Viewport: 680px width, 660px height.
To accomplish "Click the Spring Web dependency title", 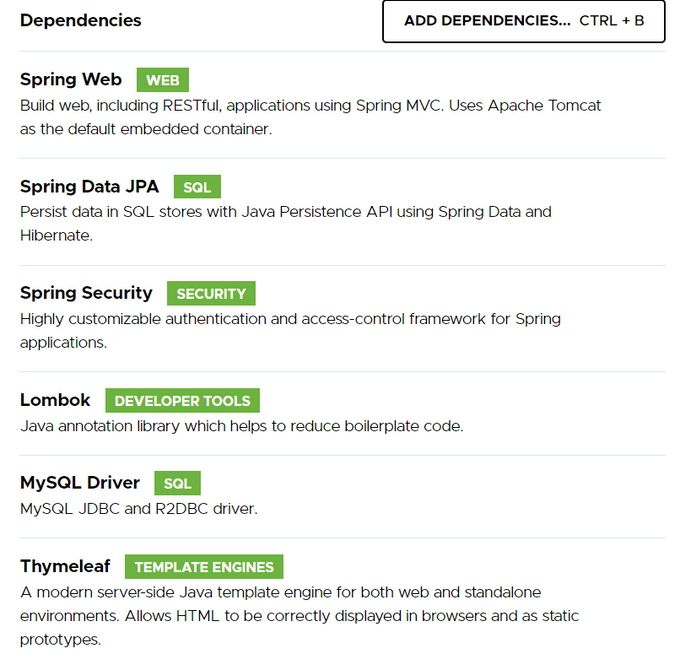I will (71, 79).
